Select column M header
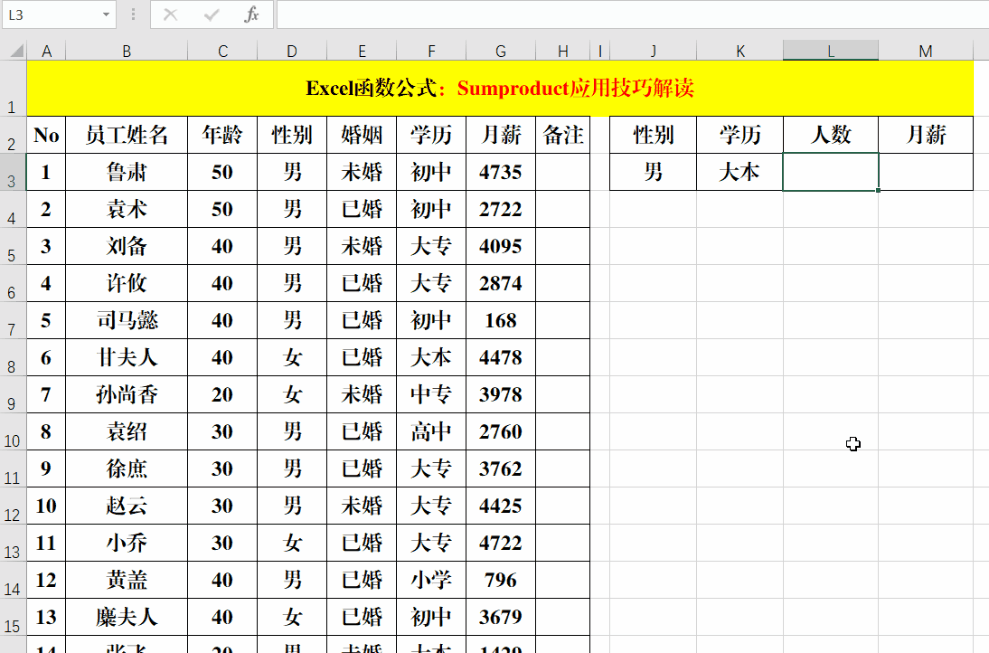 pyautogui.click(x=926, y=51)
